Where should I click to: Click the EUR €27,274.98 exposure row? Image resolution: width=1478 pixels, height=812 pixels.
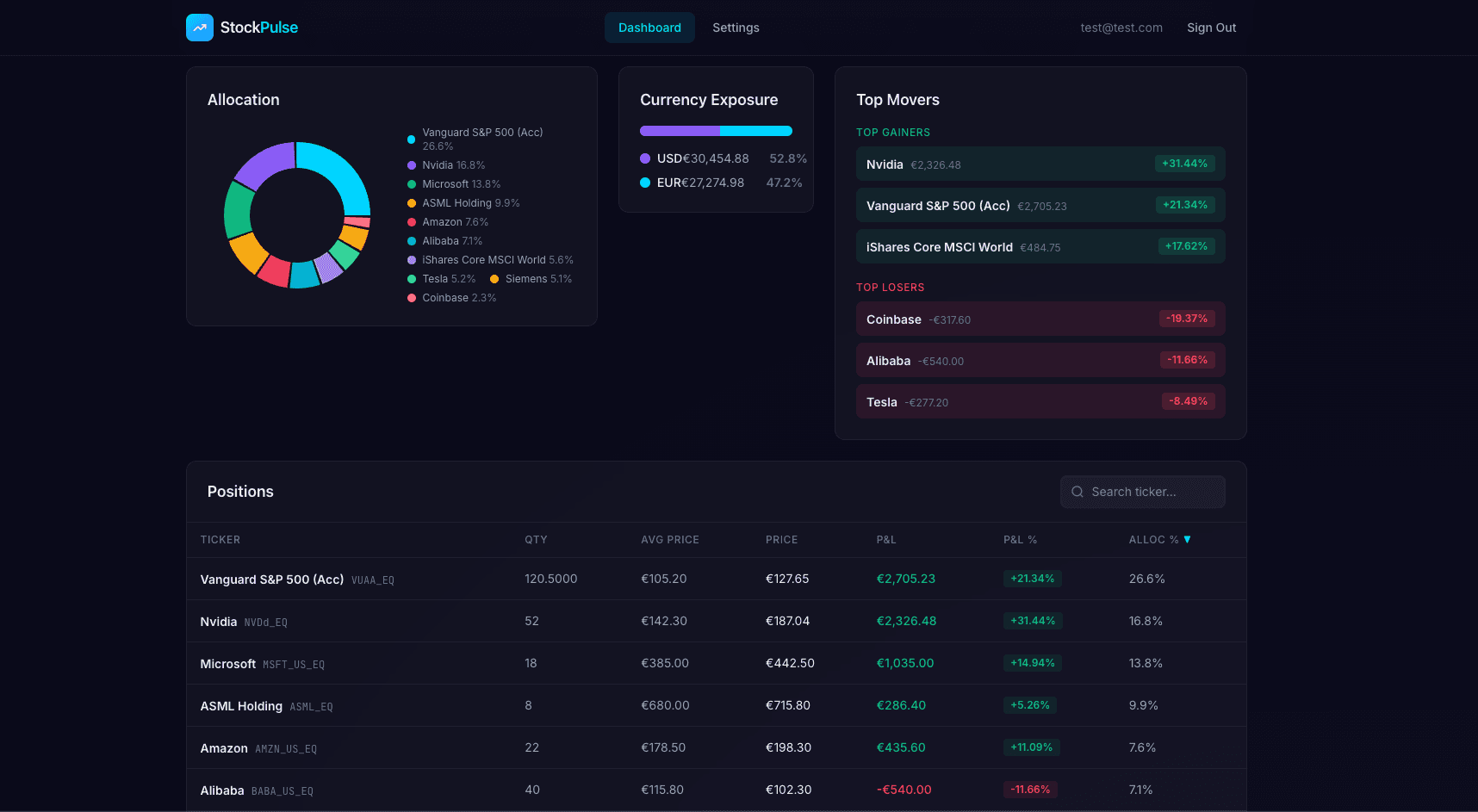coord(722,183)
